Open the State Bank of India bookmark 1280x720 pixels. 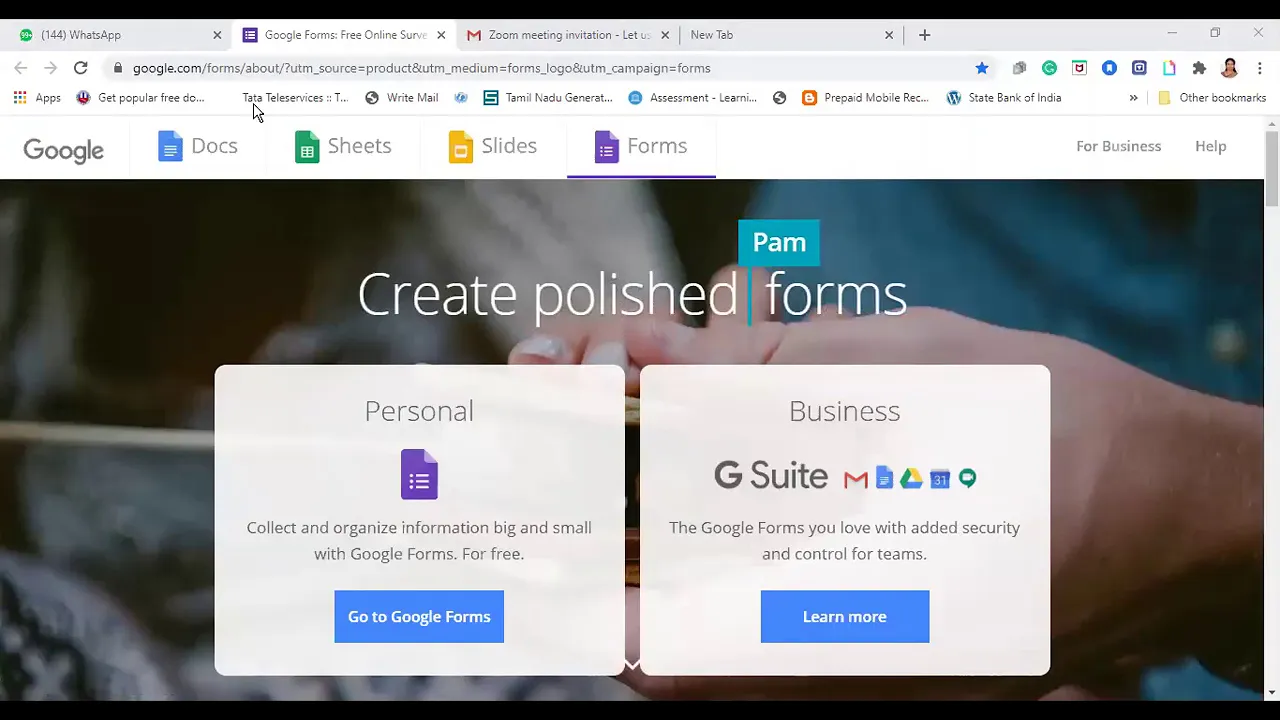pyautogui.click(x=1004, y=98)
